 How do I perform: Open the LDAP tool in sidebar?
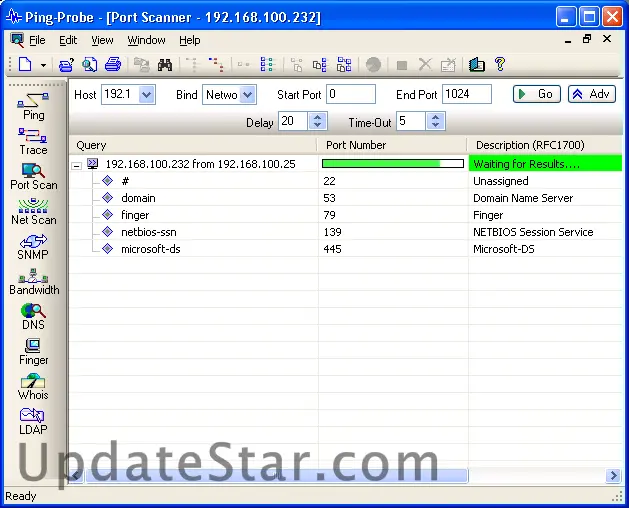pos(33,421)
